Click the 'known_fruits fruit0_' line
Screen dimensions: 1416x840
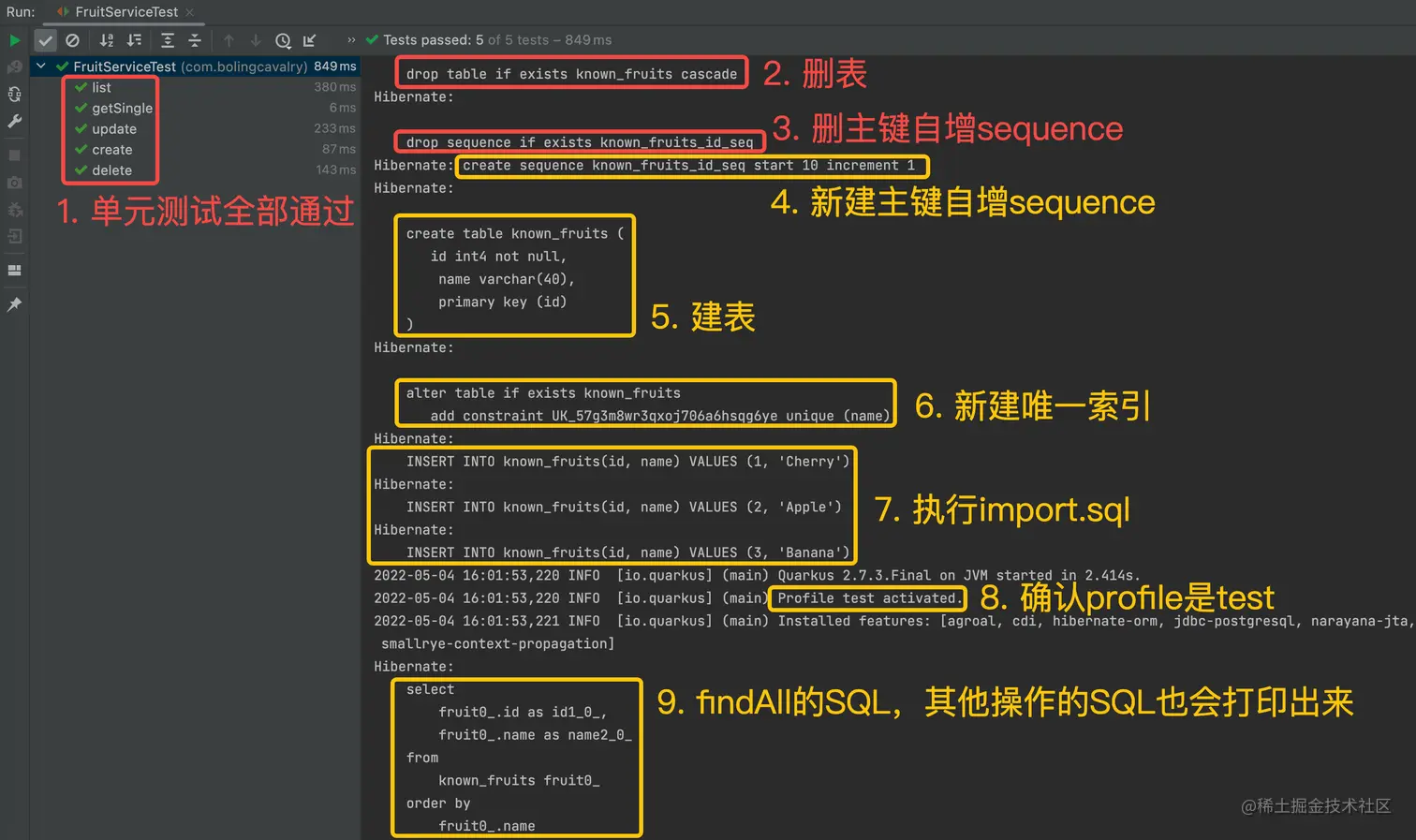coord(519,781)
